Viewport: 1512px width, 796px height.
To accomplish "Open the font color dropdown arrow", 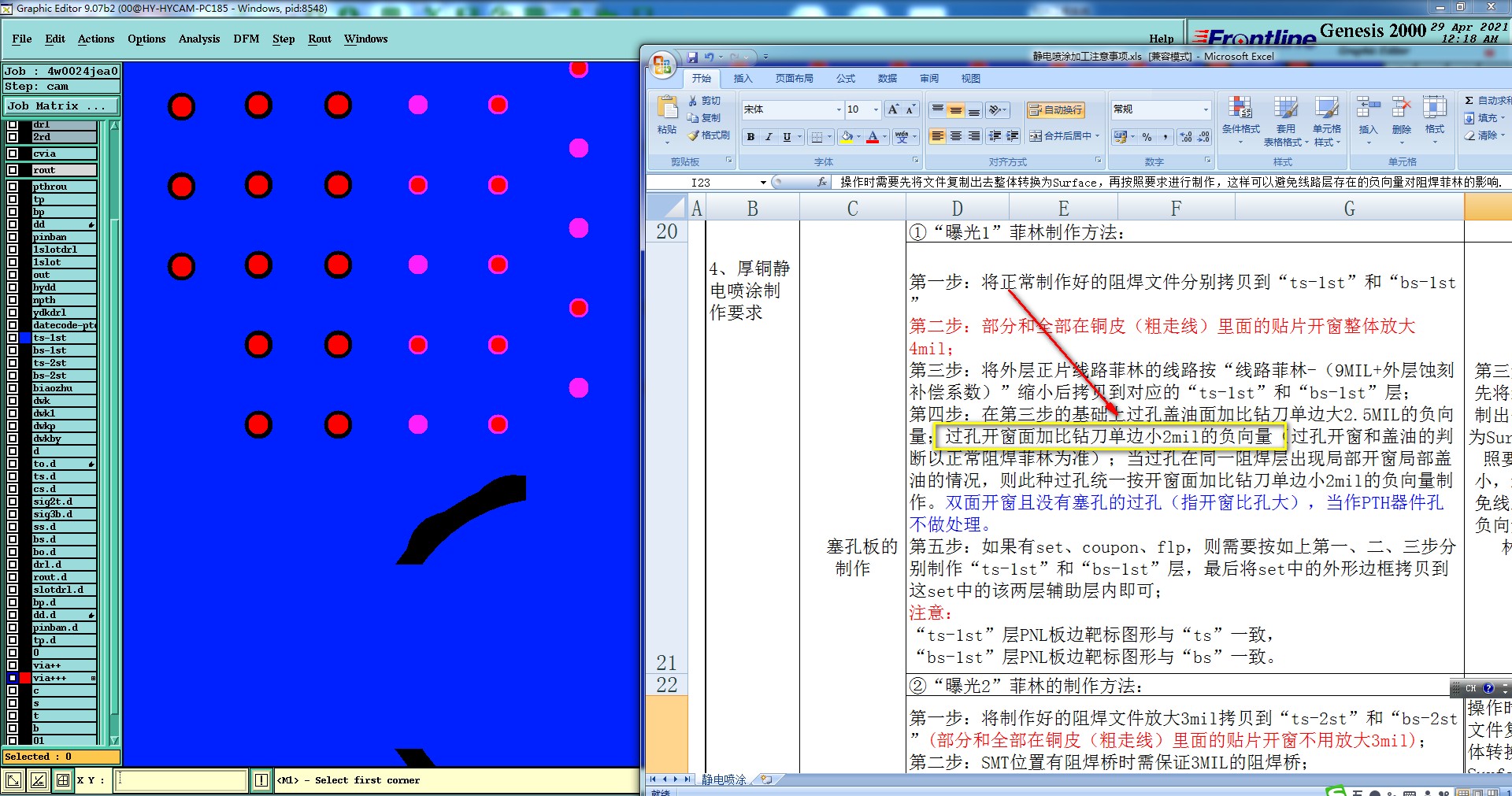I will [884, 137].
